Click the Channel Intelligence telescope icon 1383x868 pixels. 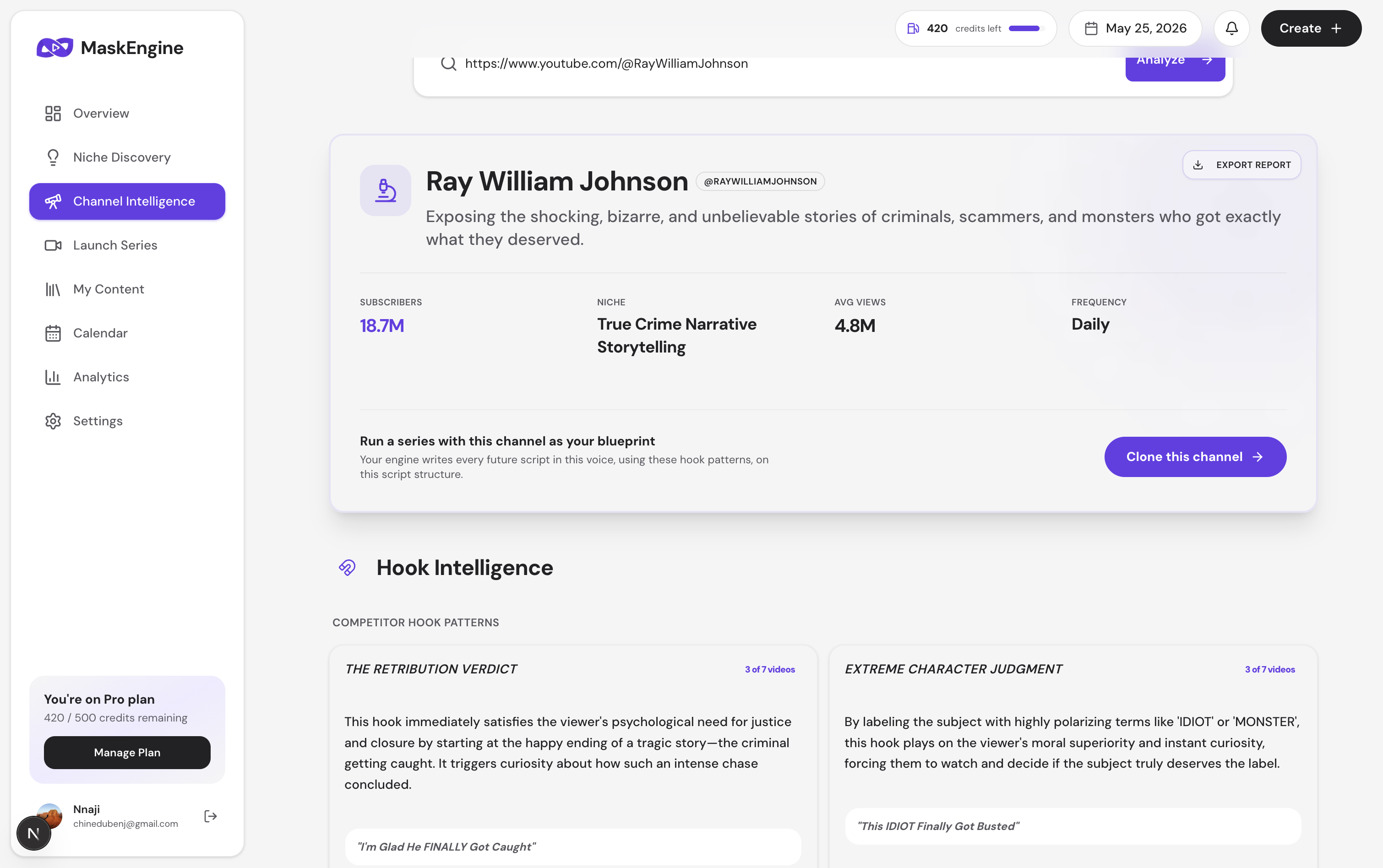pyautogui.click(x=53, y=201)
